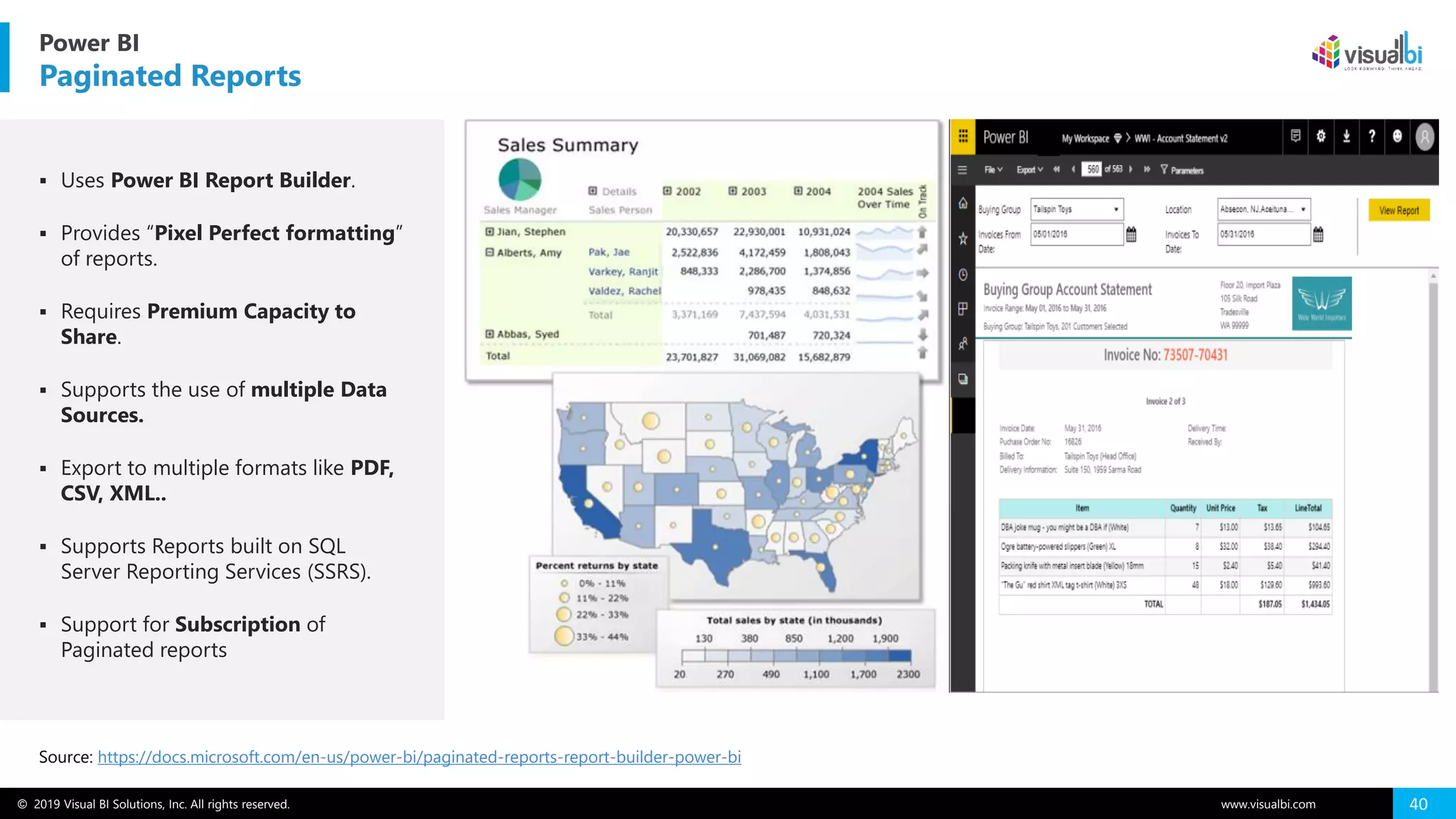The image size is (1456, 819).
Task: Open the user profile avatar
Action: pos(1425,136)
